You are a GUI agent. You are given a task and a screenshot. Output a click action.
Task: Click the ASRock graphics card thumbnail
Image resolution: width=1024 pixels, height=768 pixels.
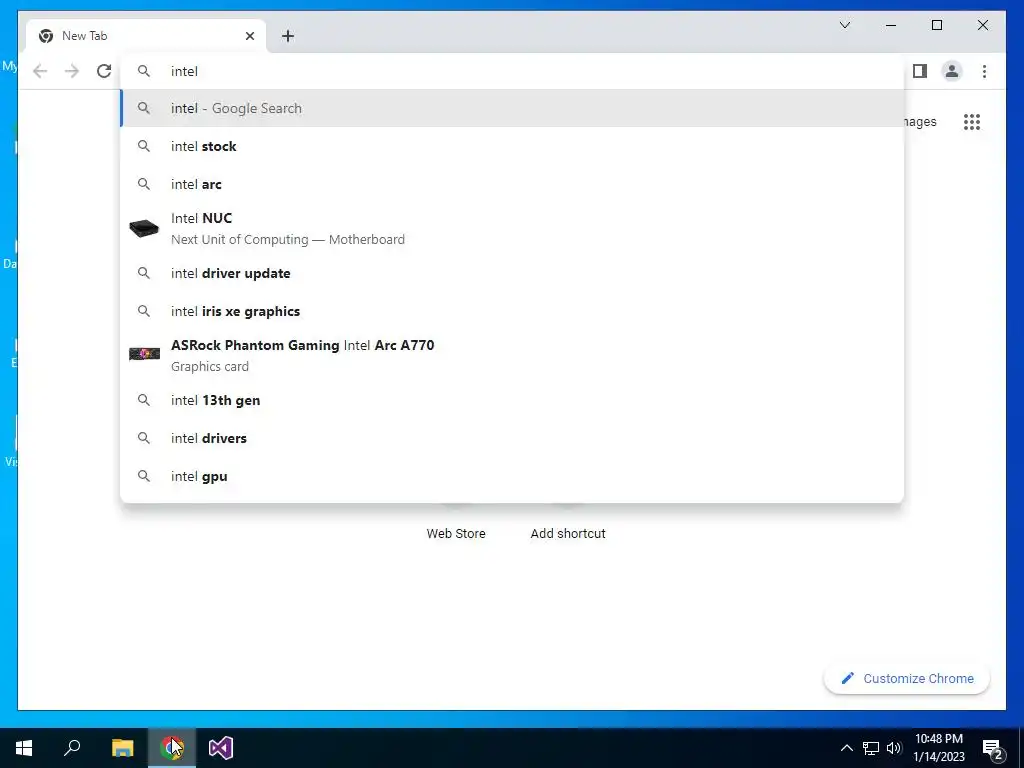(x=144, y=354)
